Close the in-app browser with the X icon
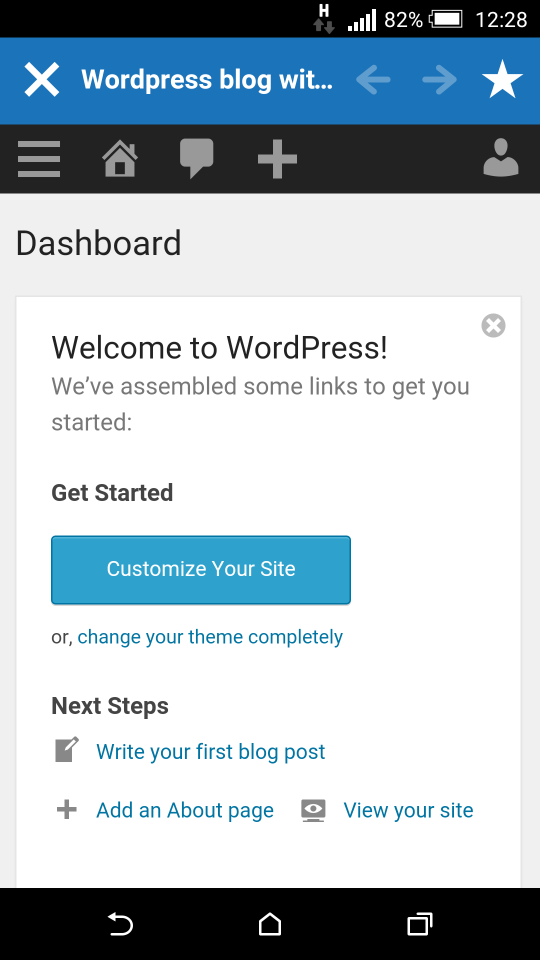The width and height of the screenshot is (540, 960). tap(42, 80)
